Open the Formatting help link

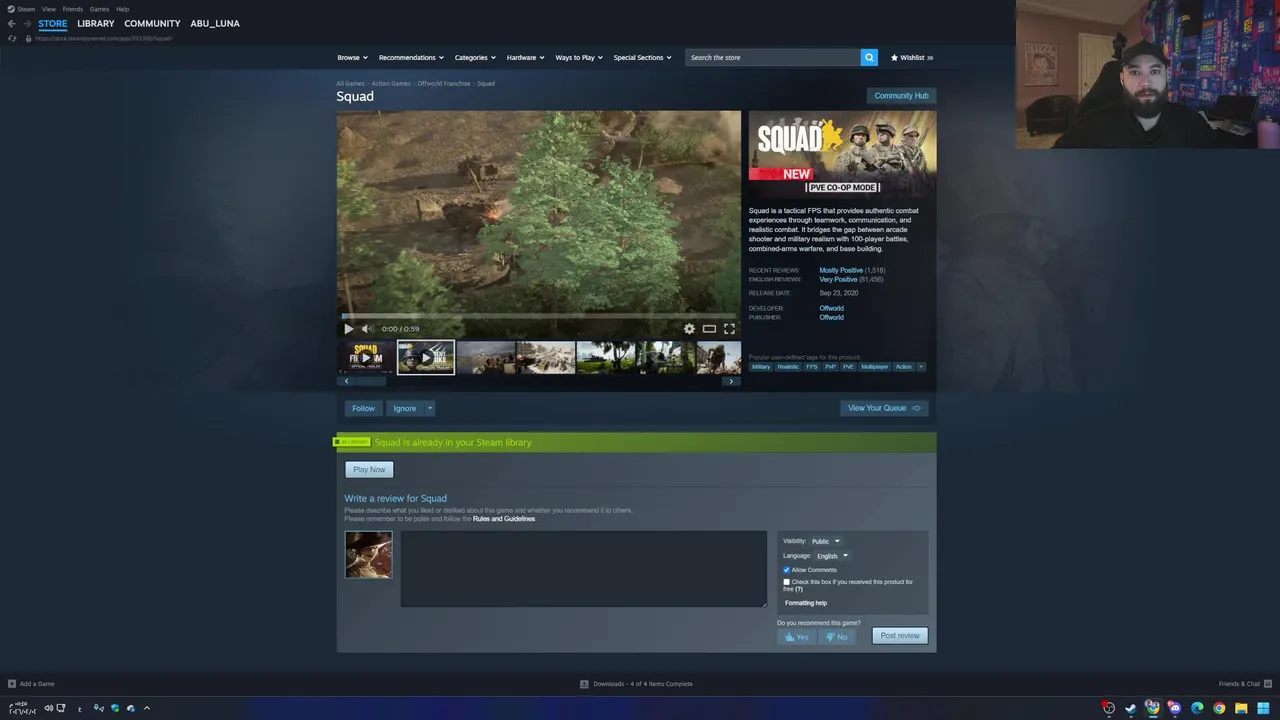point(806,603)
